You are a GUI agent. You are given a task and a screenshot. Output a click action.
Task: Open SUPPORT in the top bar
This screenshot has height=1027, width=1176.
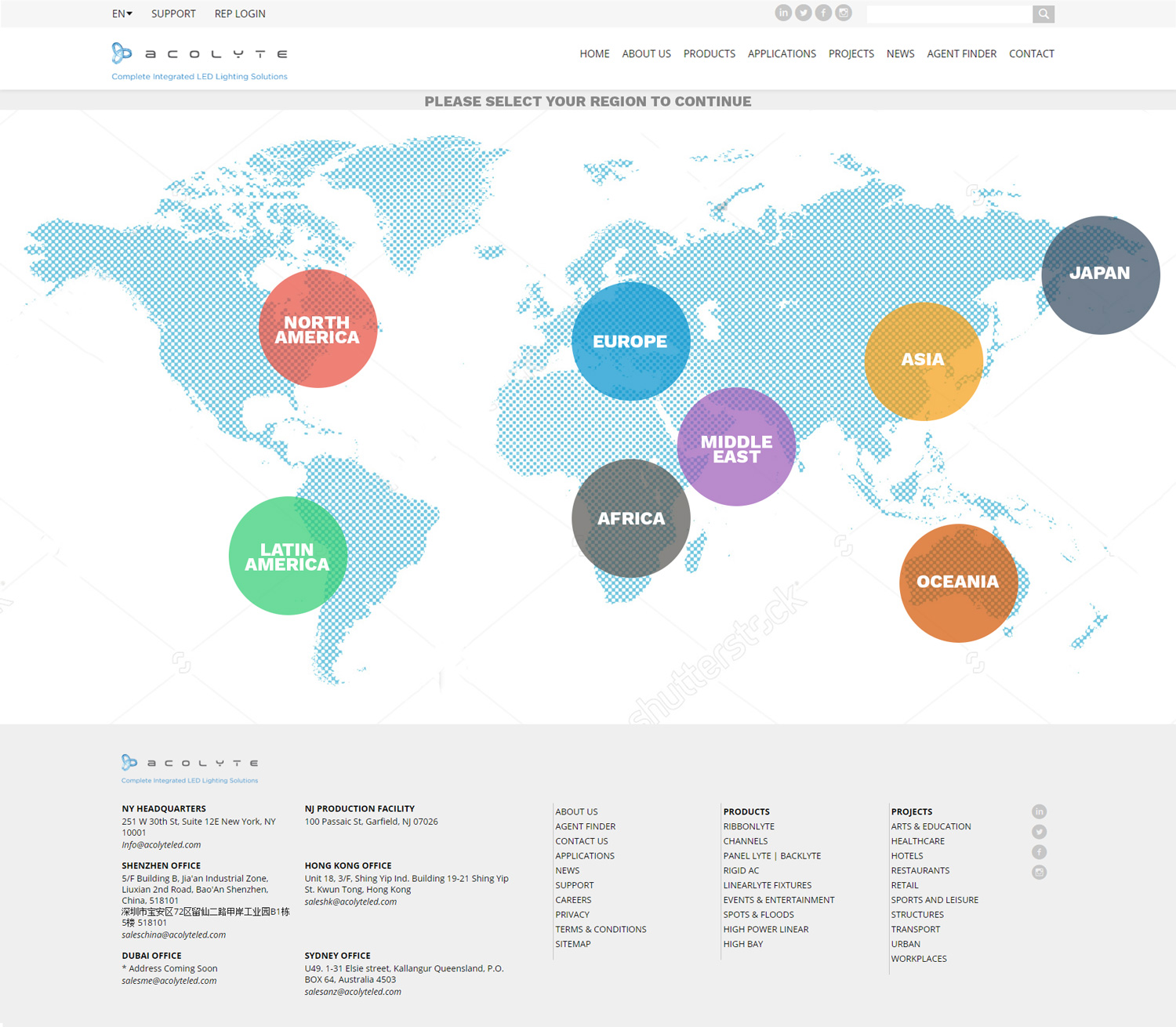click(173, 13)
